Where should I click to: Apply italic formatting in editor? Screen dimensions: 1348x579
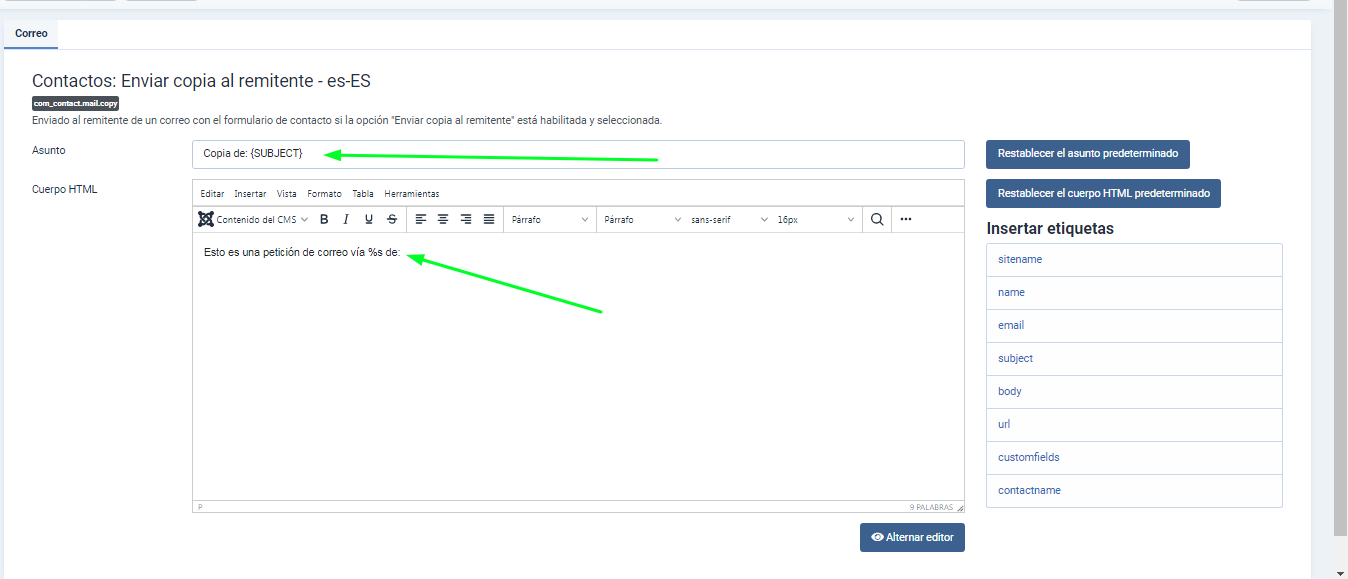pos(346,219)
